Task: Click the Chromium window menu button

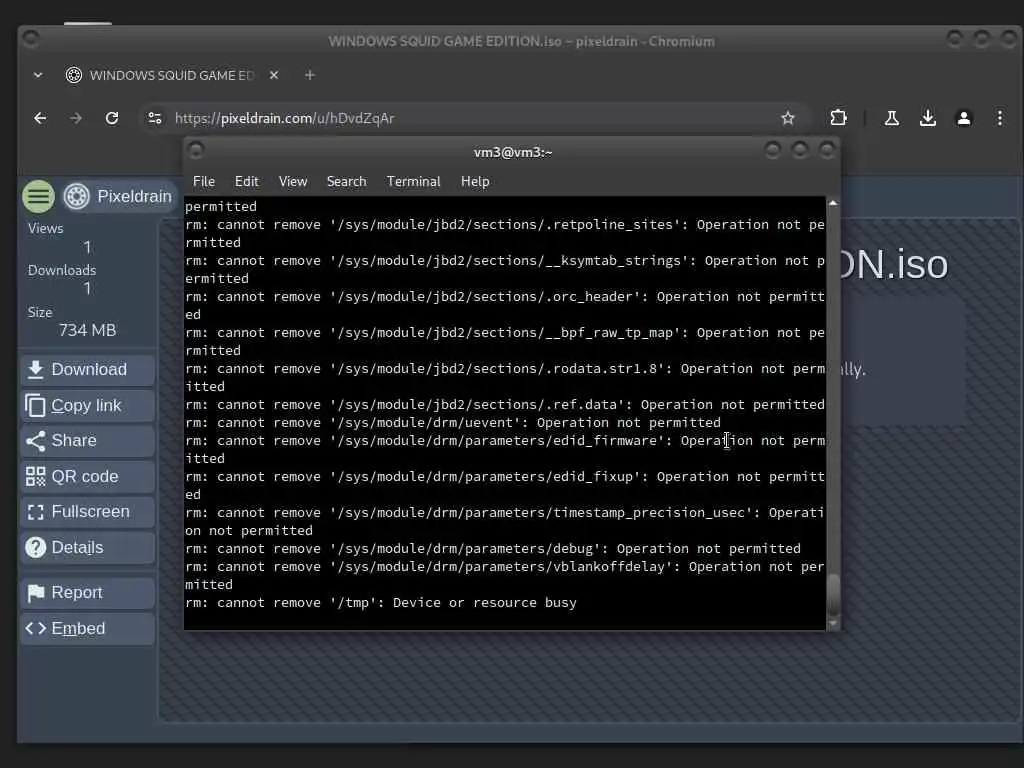Action: point(31,39)
